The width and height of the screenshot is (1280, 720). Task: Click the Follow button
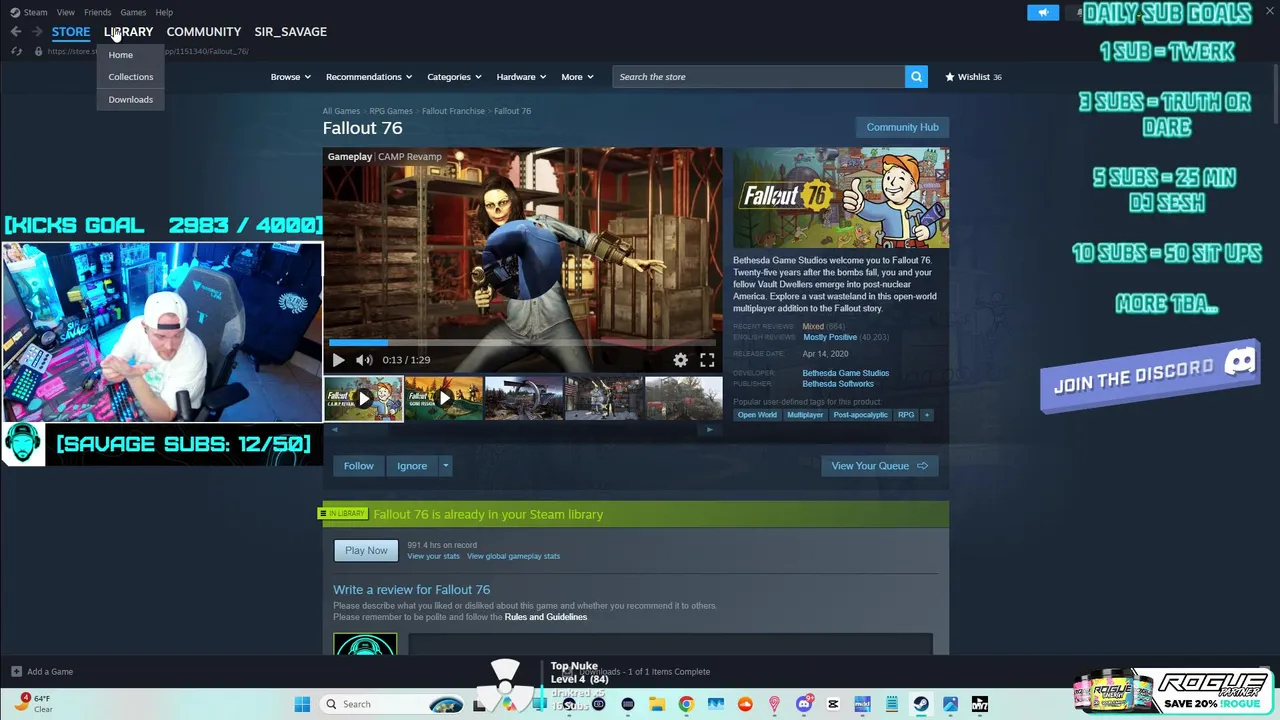(x=358, y=466)
